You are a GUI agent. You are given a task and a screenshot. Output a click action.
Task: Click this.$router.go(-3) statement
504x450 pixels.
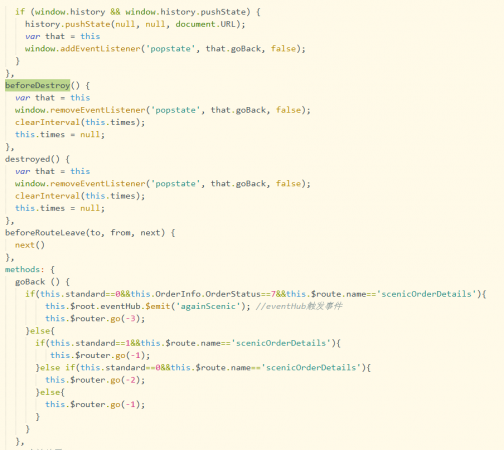click(95, 318)
